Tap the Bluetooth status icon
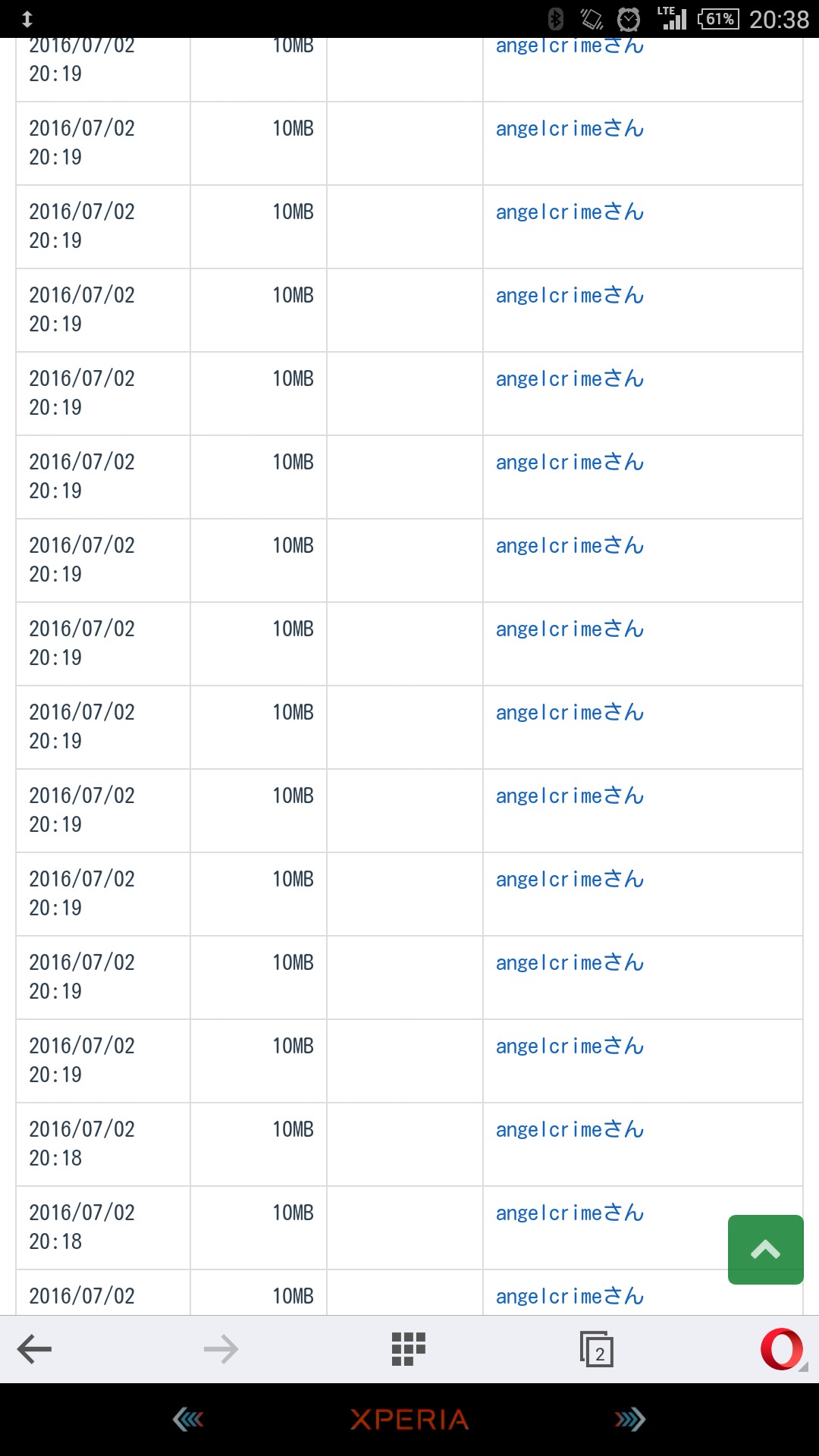 coord(556,19)
